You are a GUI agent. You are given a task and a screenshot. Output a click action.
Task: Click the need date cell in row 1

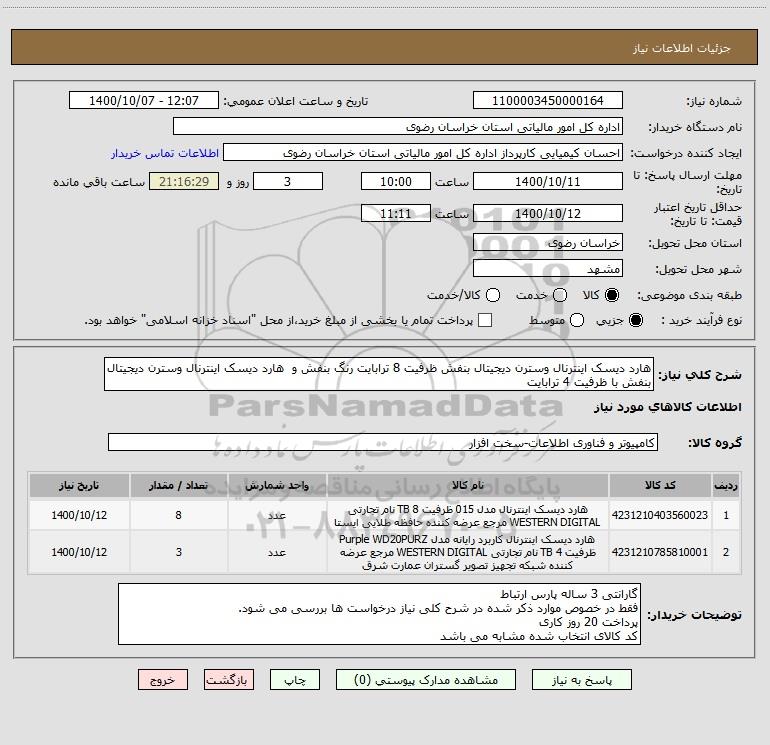coord(79,515)
